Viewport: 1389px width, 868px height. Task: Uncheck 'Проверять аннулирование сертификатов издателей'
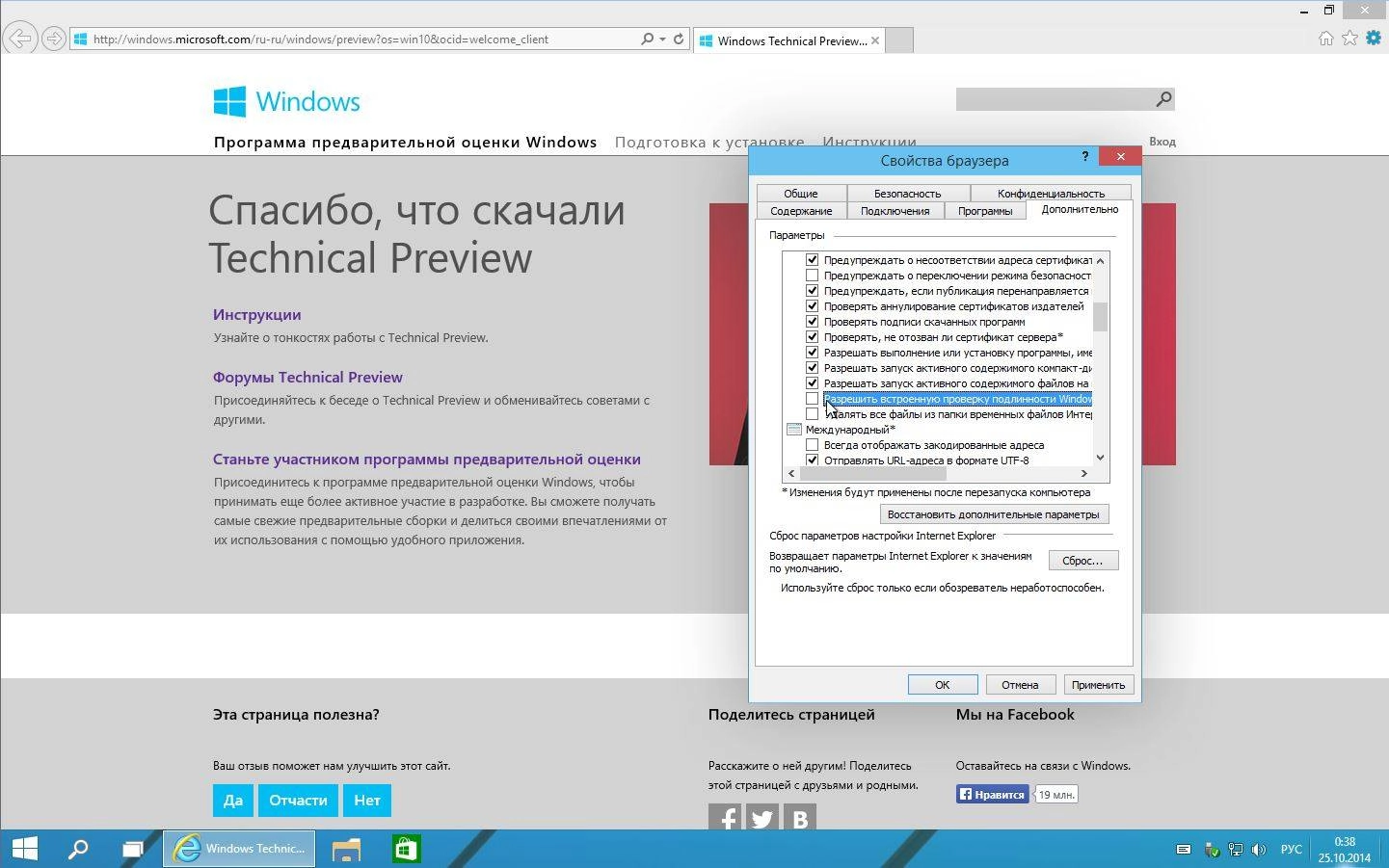[x=812, y=306]
